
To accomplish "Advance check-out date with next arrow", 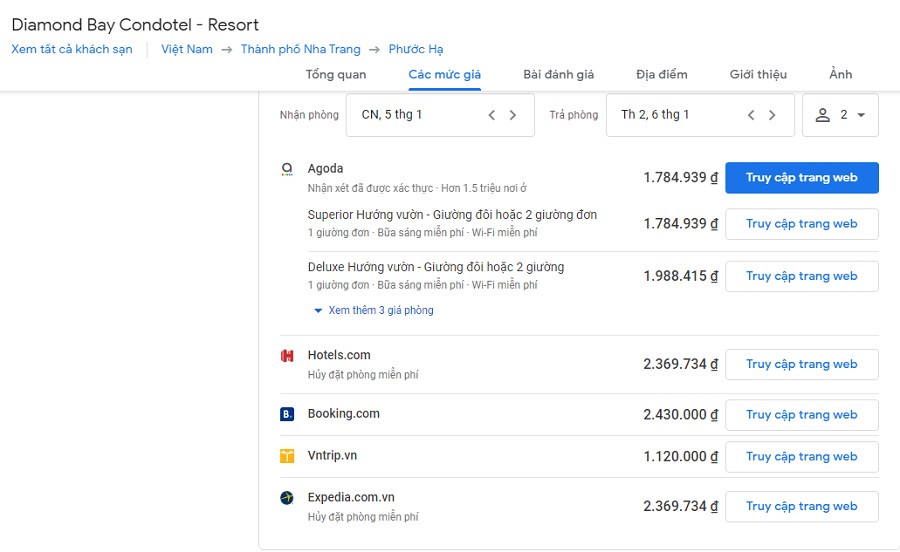I will [772, 115].
